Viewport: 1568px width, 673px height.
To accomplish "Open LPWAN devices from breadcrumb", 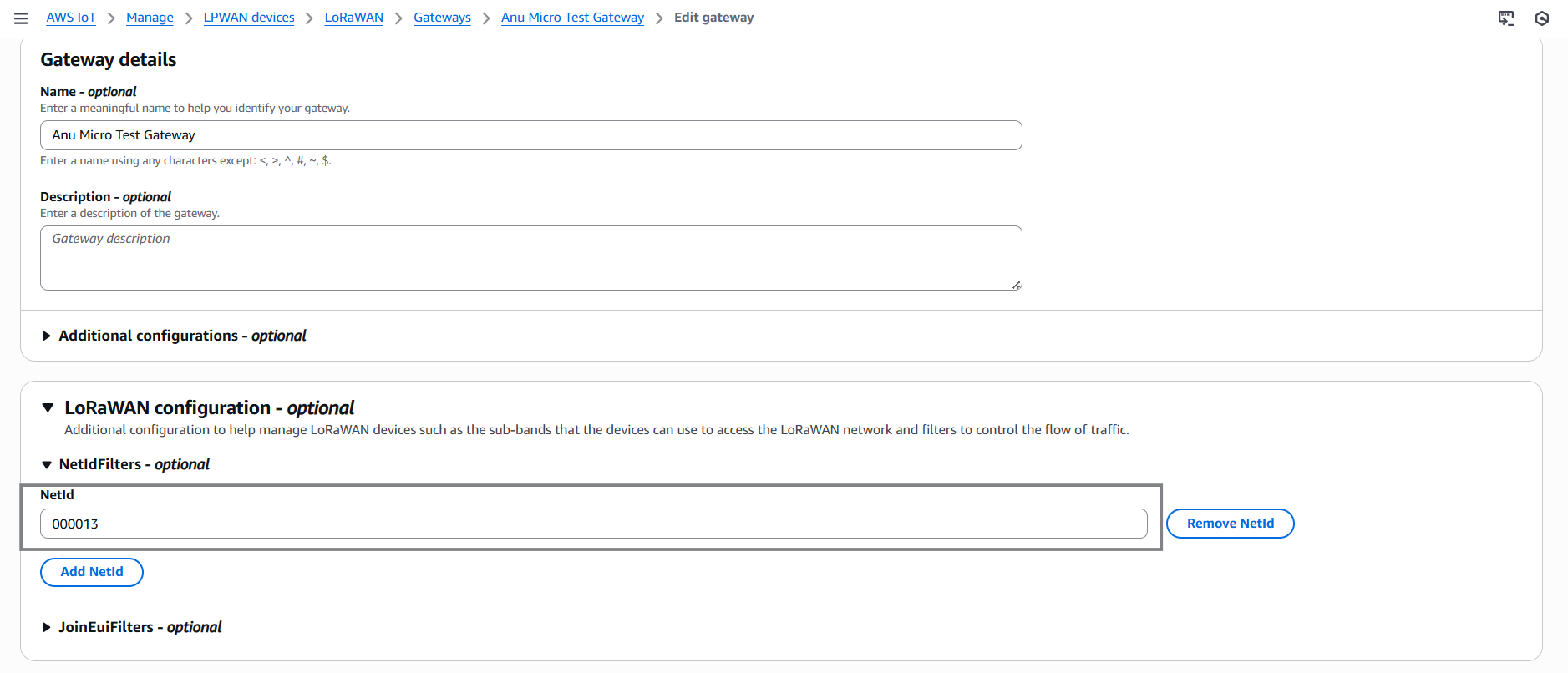I will [x=249, y=17].
